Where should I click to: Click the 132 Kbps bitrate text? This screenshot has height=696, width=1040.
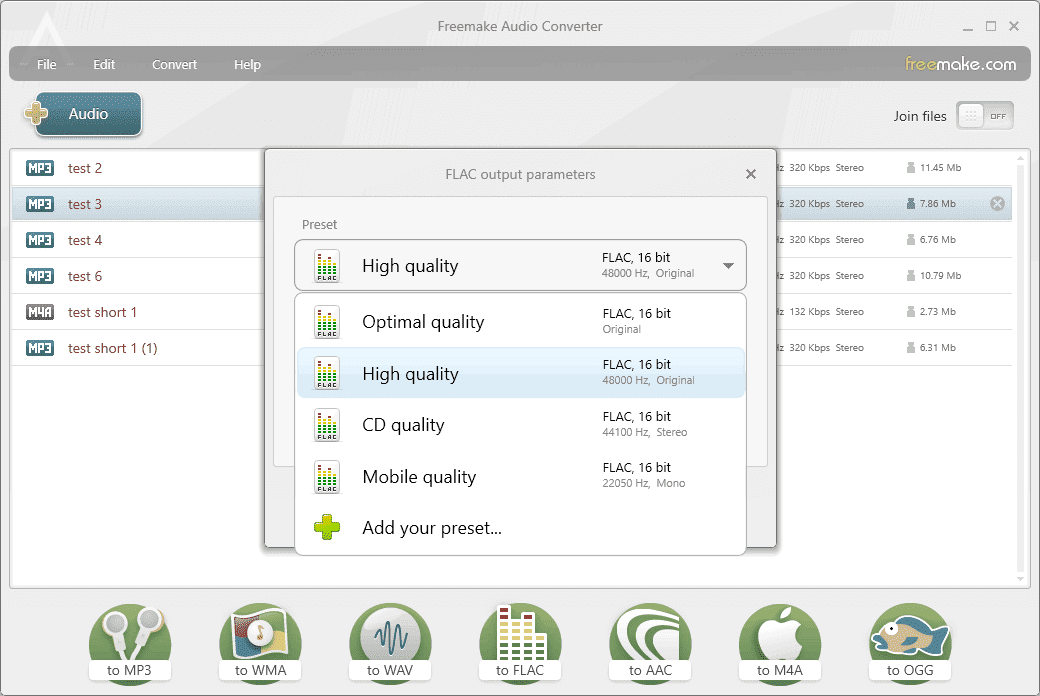tap(810, 311)
